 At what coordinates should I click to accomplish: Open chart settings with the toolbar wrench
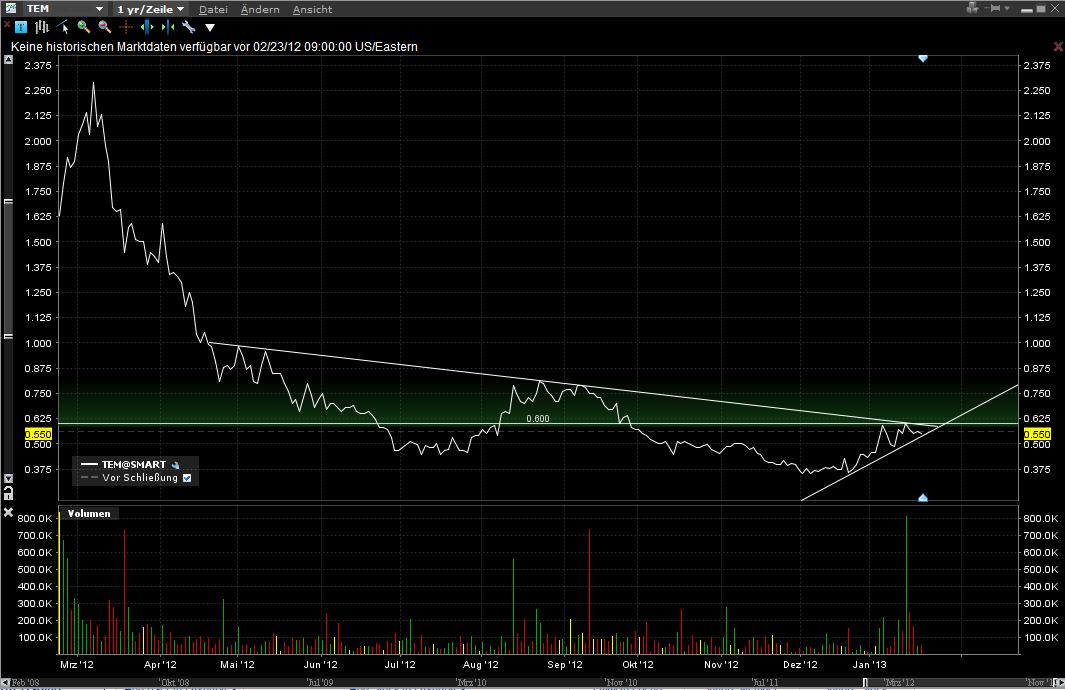coord(188,27)
